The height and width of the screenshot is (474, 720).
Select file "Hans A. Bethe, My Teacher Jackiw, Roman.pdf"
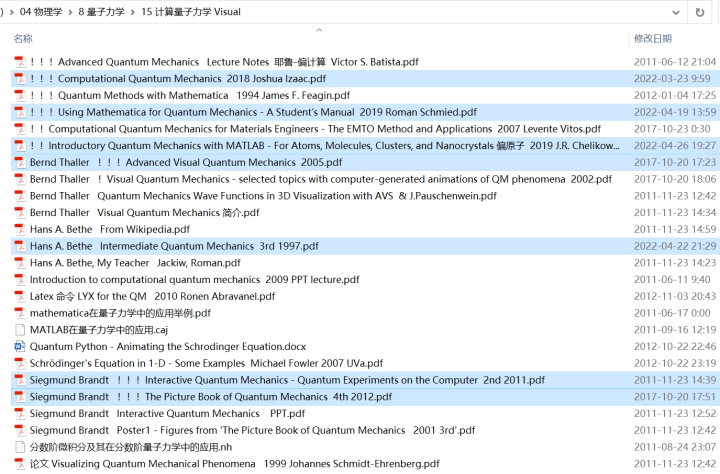click(x=135, y=263)
